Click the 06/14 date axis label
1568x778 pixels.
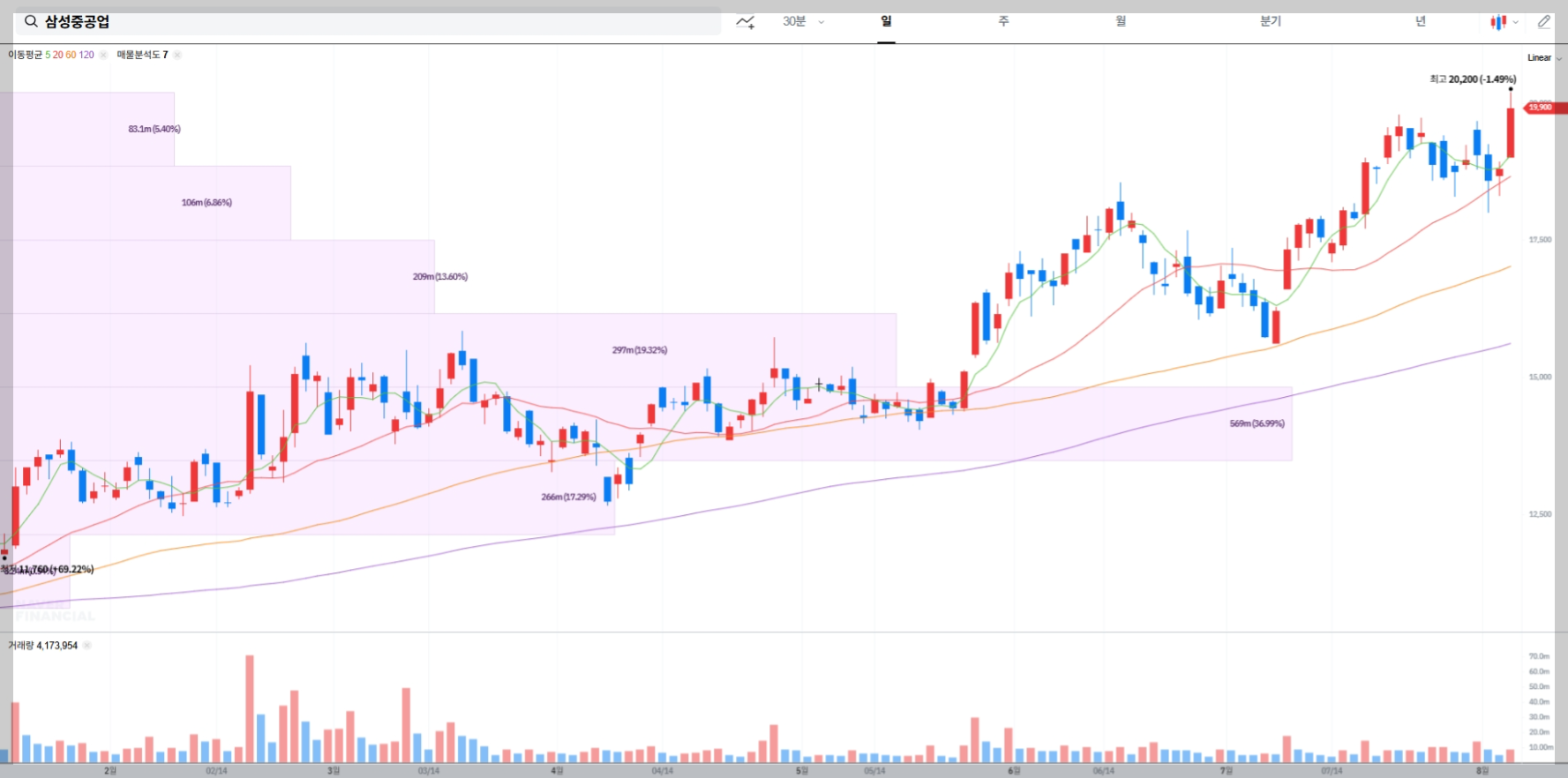(1103, 771)
